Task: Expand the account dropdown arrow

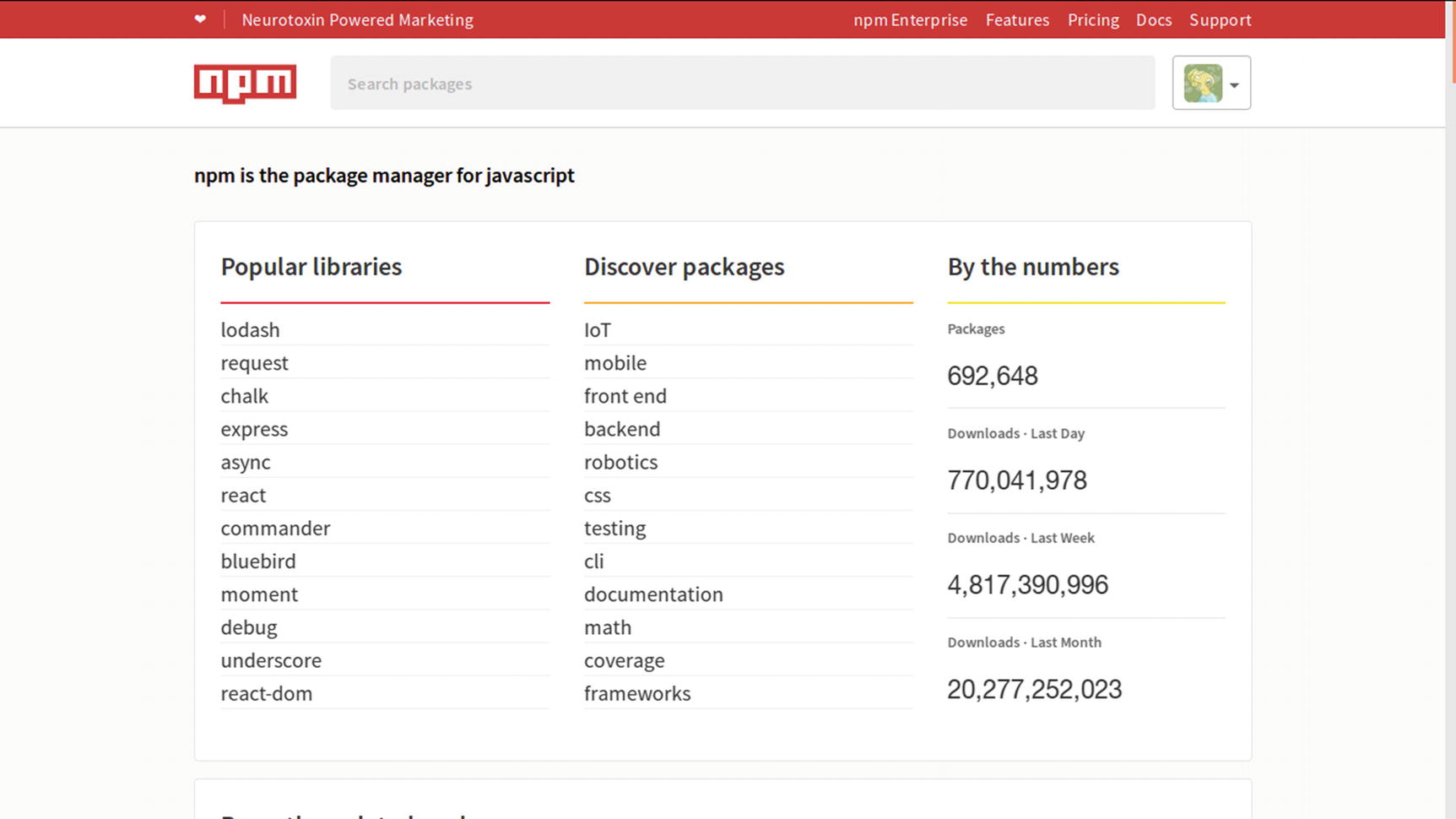Action: pyautogui.click(x=1234, y=84)
